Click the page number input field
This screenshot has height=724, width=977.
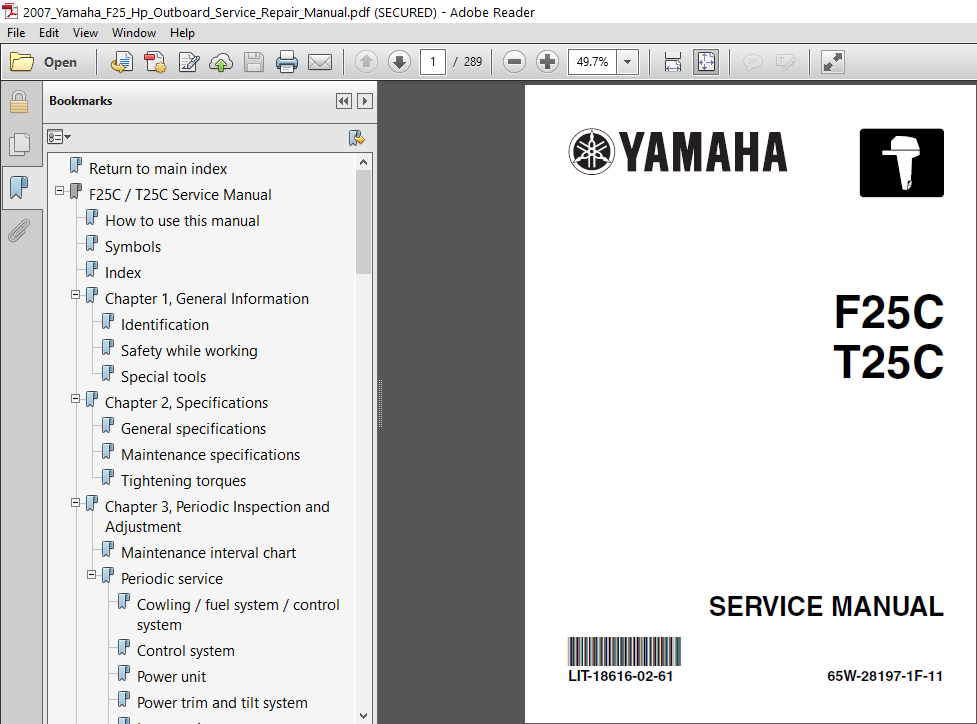pyautogui.click(x=432, y=62)
